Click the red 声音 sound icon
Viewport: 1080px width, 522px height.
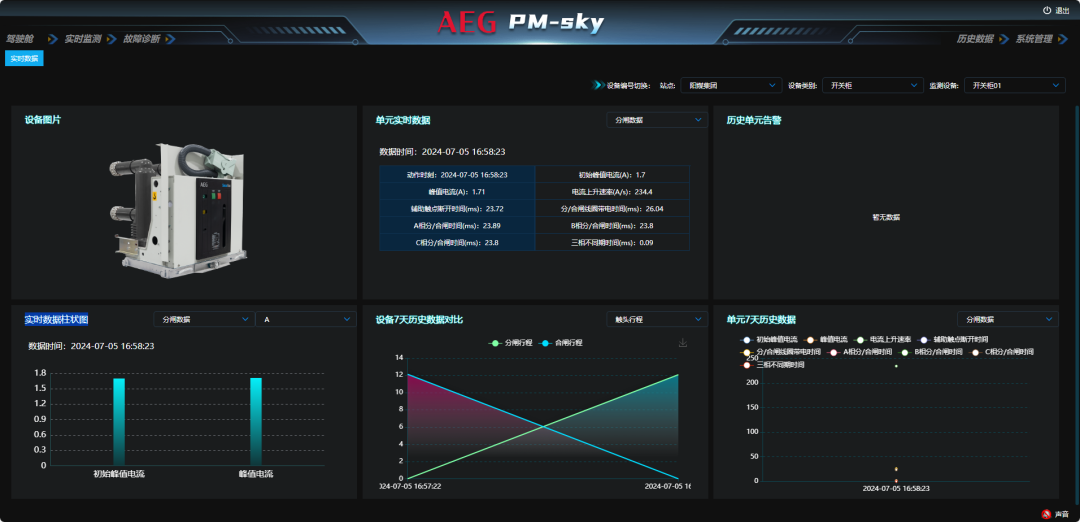point(1046,514)
